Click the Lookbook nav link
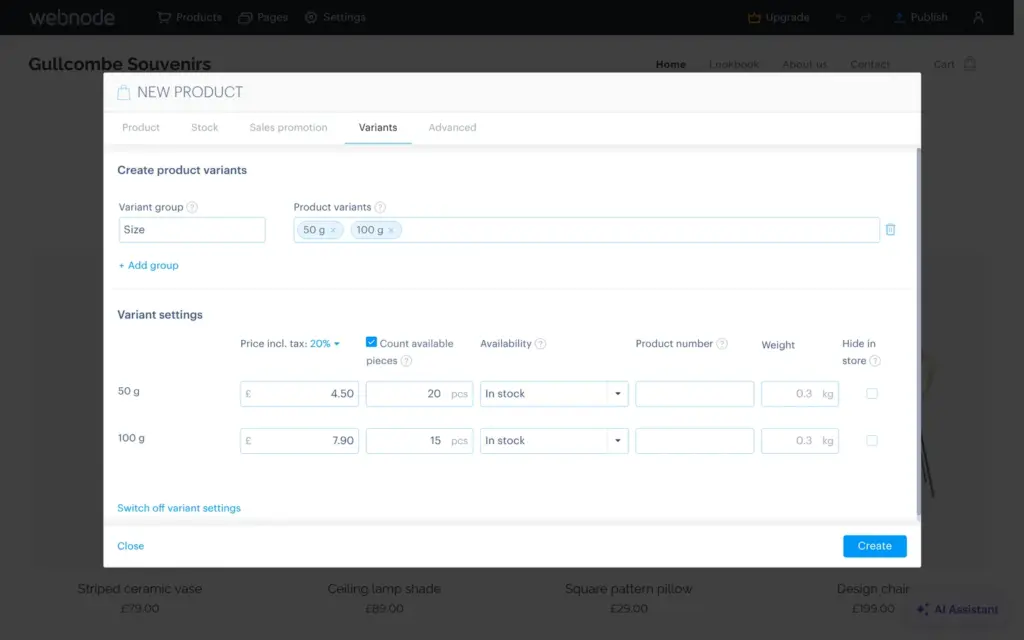The width and height of the screenshot is (1024, 640). click(734, 64)
